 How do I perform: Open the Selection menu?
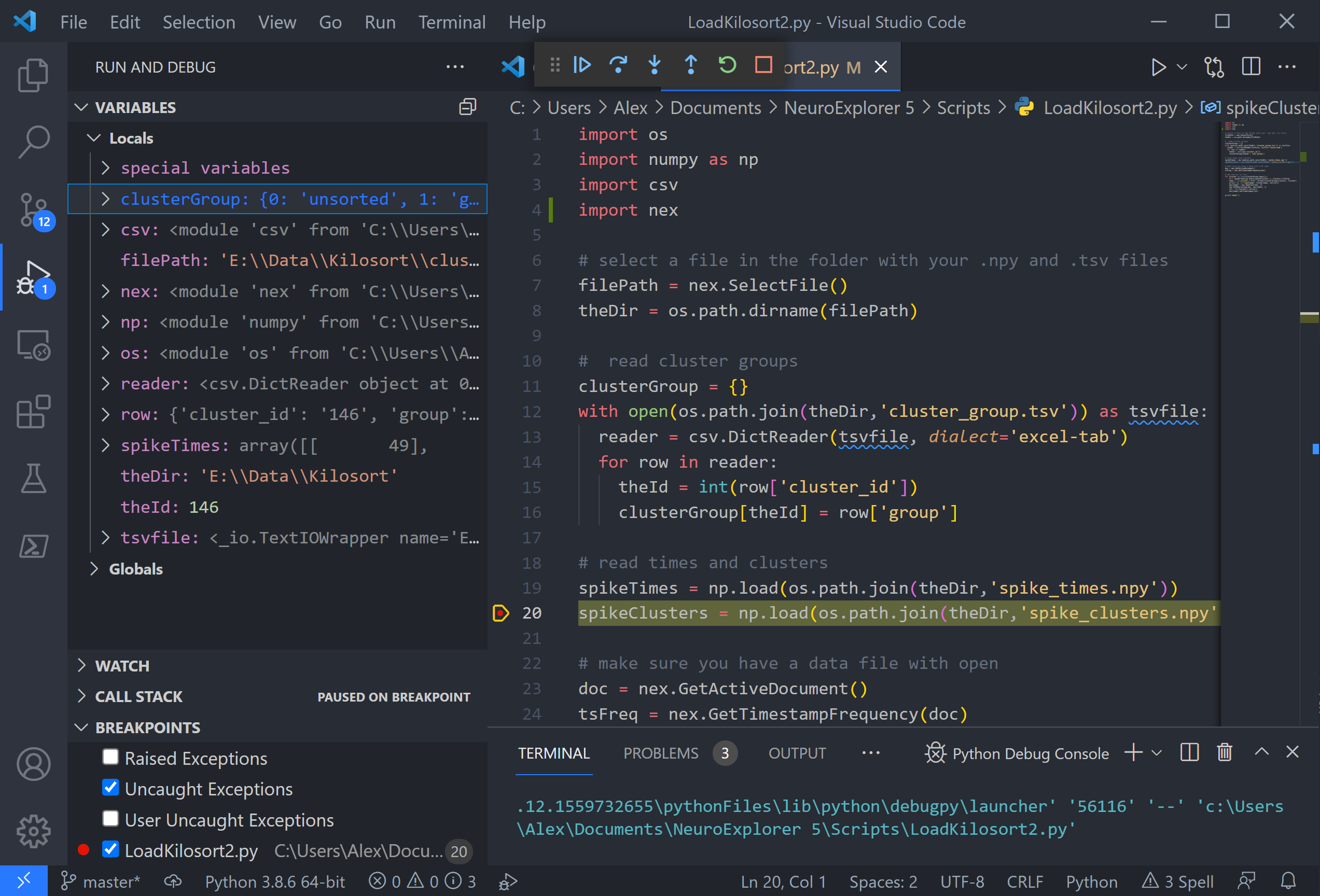click(199, 22)
